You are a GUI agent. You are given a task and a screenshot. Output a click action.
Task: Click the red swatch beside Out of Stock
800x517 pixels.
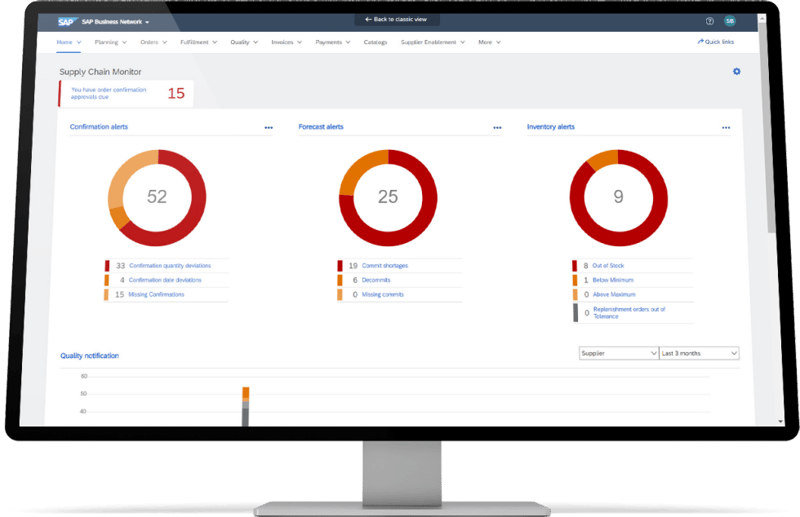click(574, 265)
